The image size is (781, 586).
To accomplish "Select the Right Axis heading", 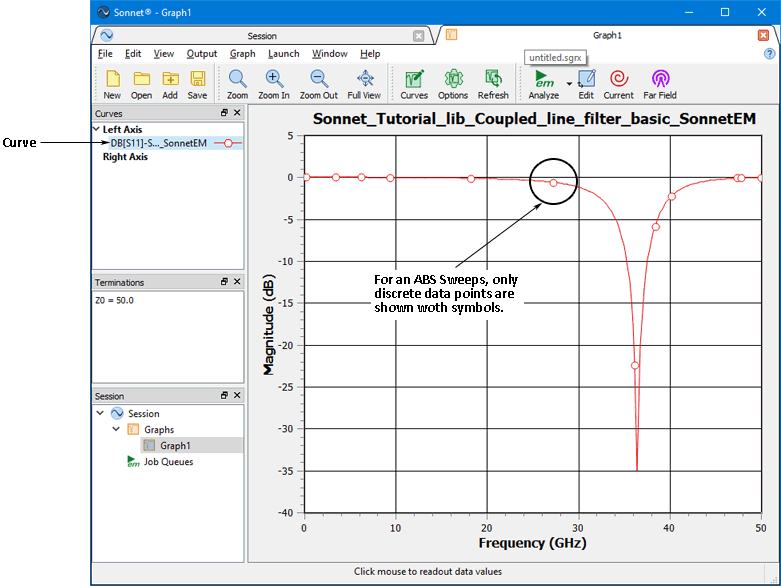I will click(125, 157).
